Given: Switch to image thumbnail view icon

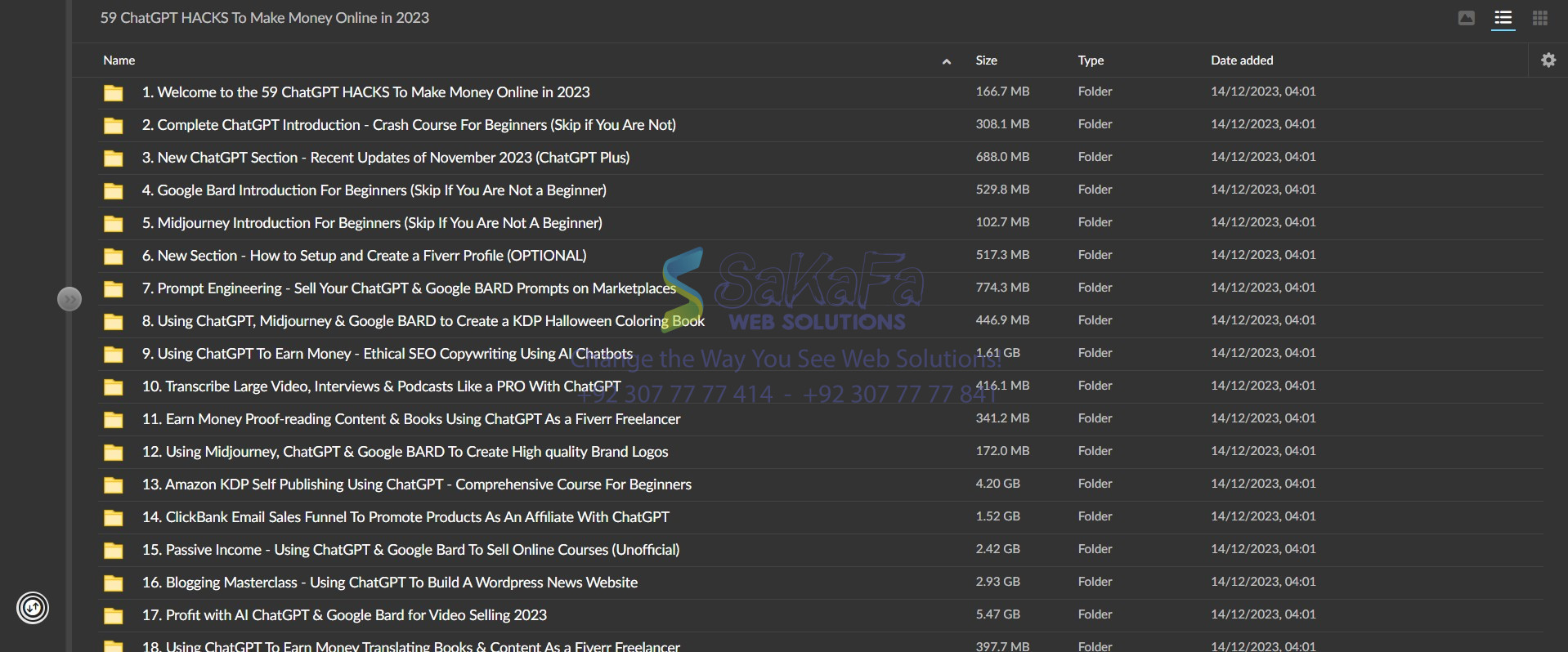Looking at the screenshot, I should click(x=1467, y=18).
